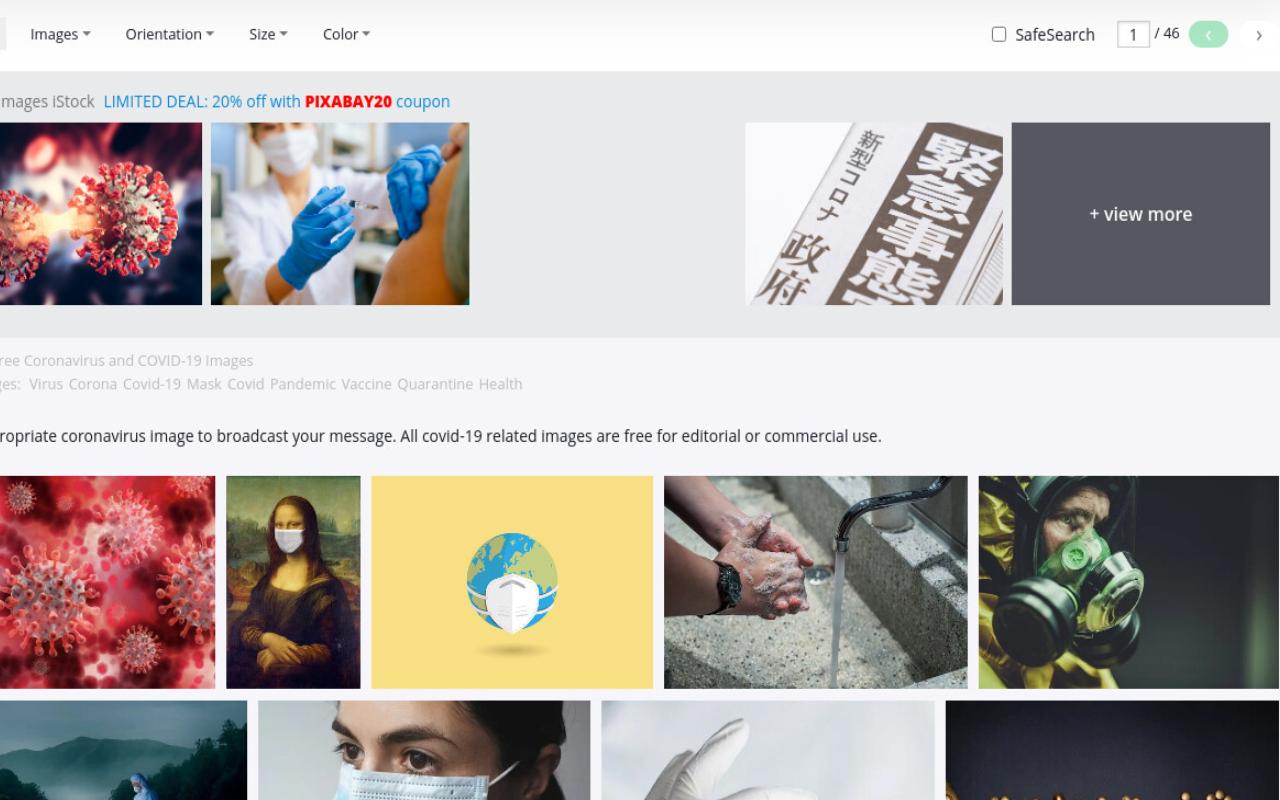
Task: Open the hand washing photo thumbnail
Action: [816, 582]
